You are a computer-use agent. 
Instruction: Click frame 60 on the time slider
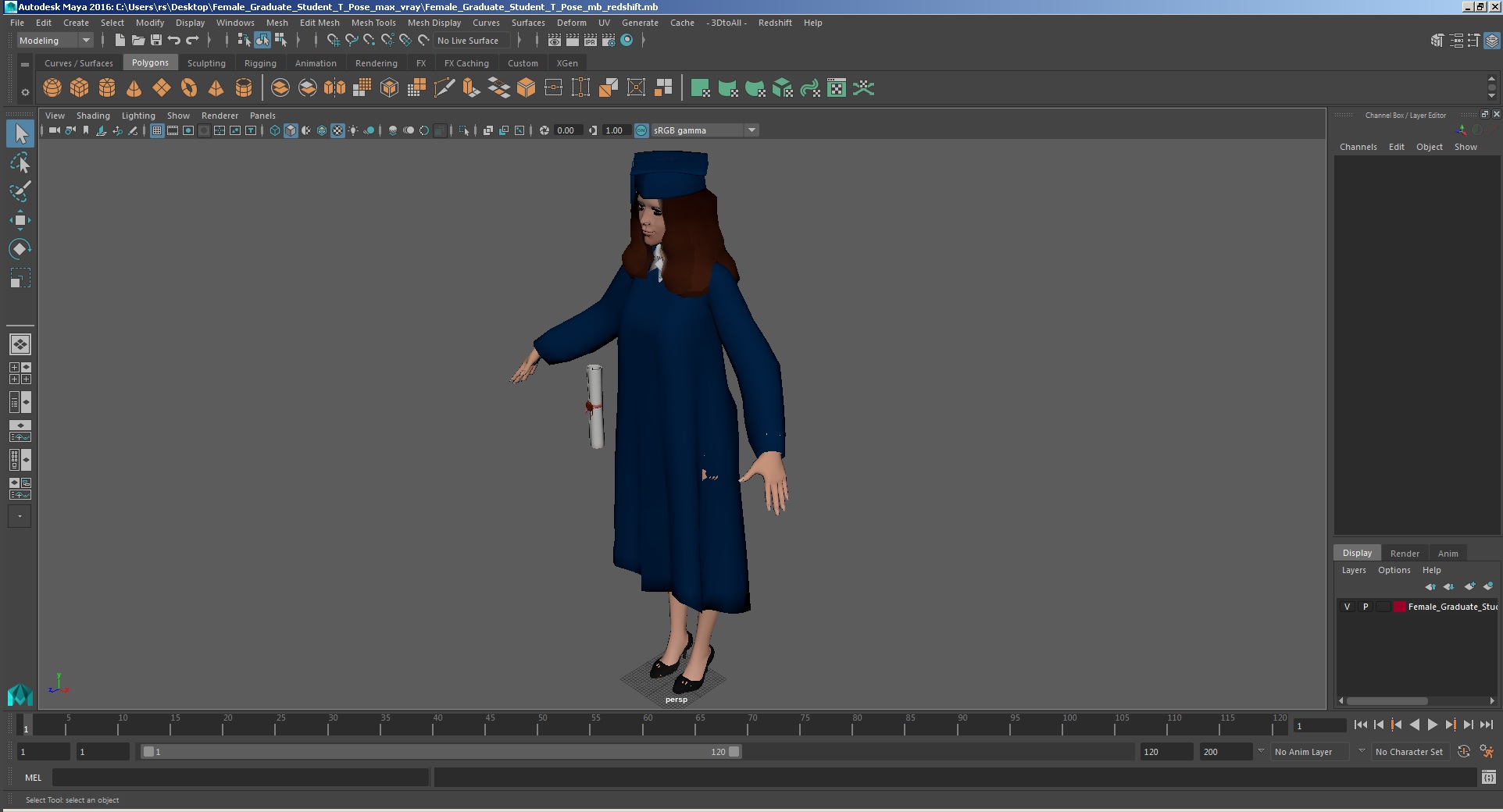643,725
